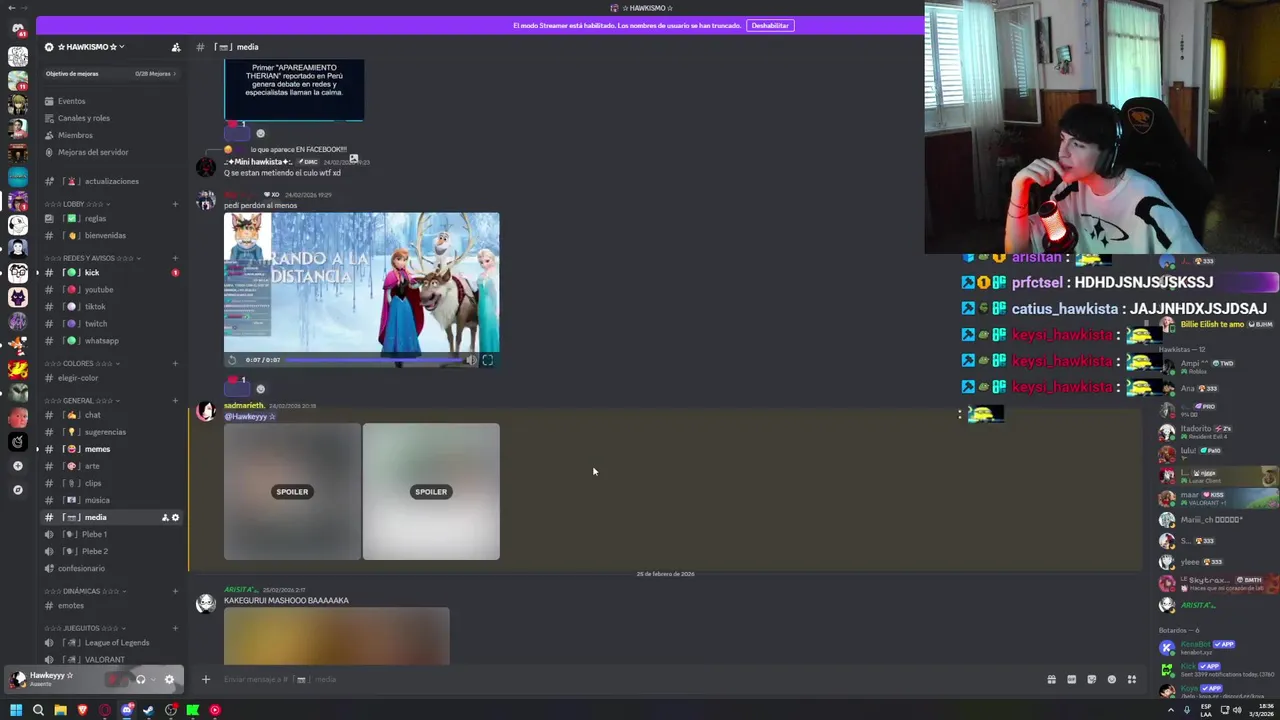Mute the video volume icon
The width and height of the screenshot is (1280, 720).
(x=470, y=360)
